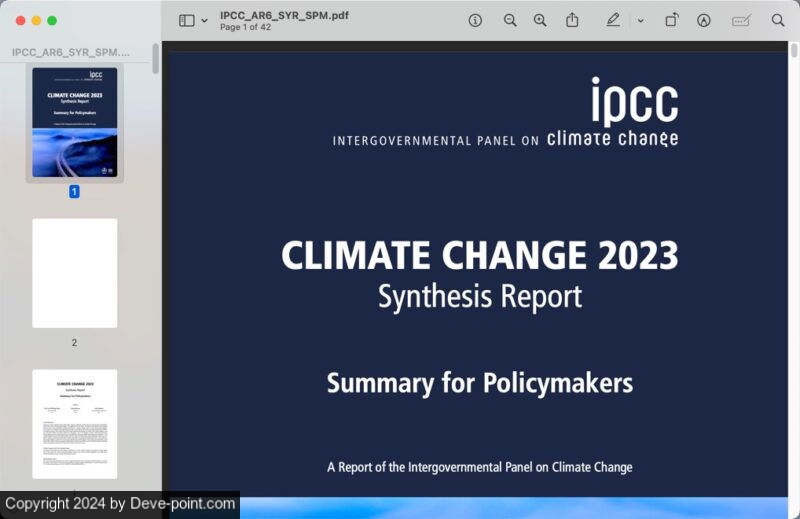Show the Markup toolbar

[704, 20]
